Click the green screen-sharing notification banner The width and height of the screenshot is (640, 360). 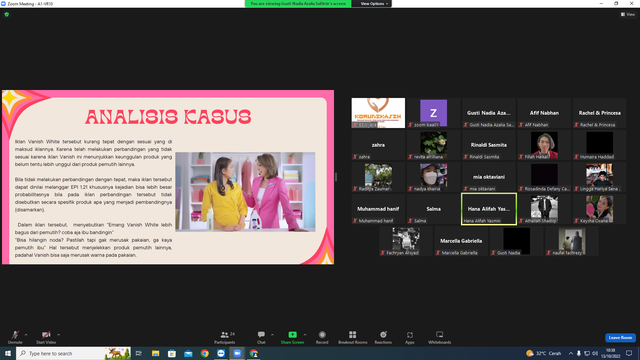298,4
